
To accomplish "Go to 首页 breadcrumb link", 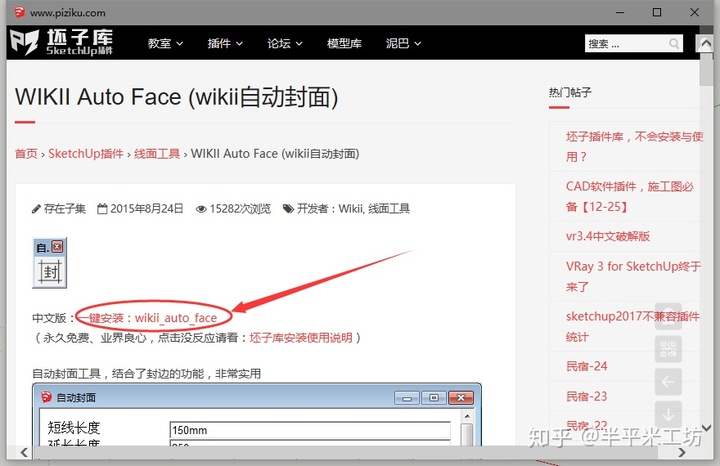I will click(26, 153).
